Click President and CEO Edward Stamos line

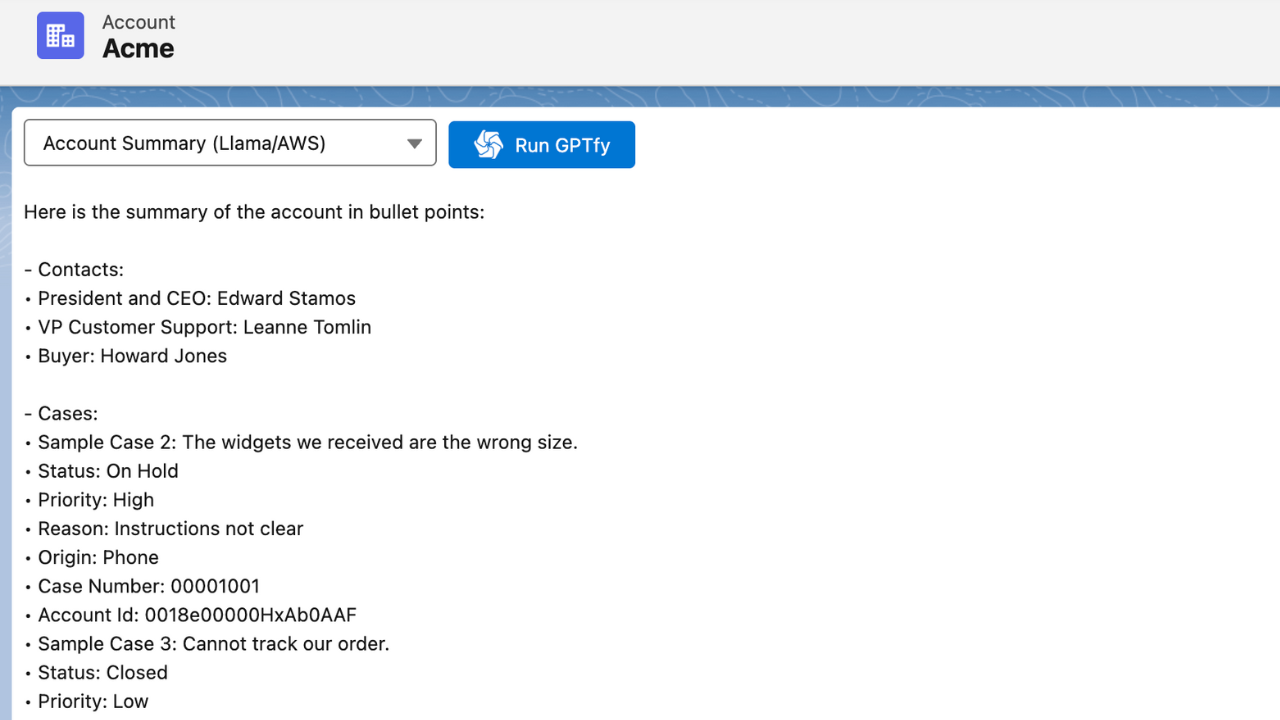tap(196, 298)
